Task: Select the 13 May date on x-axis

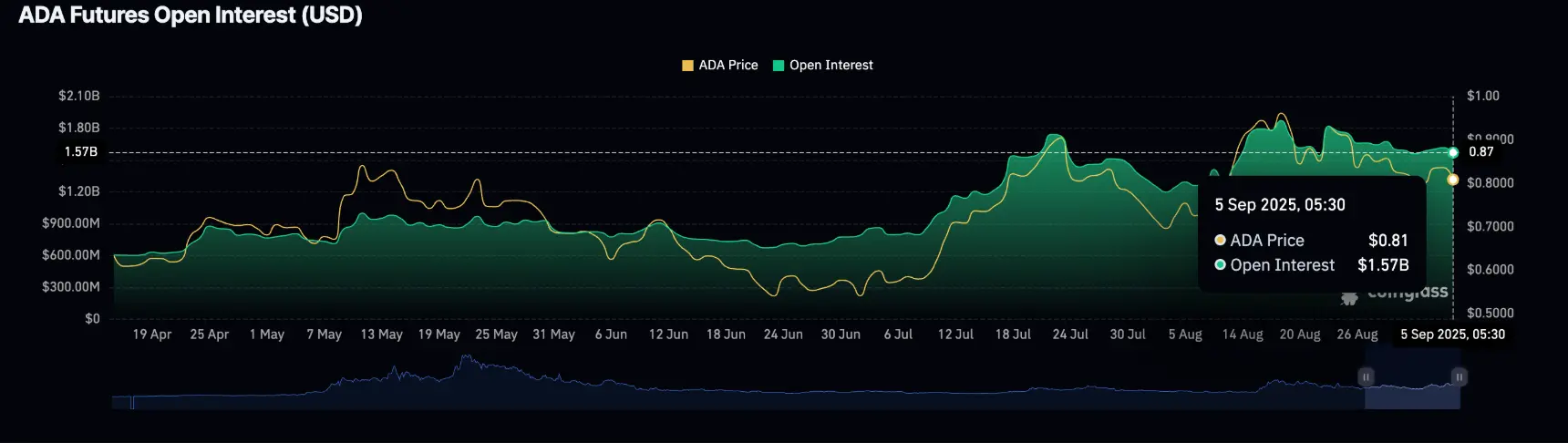Action: [381, 335]
